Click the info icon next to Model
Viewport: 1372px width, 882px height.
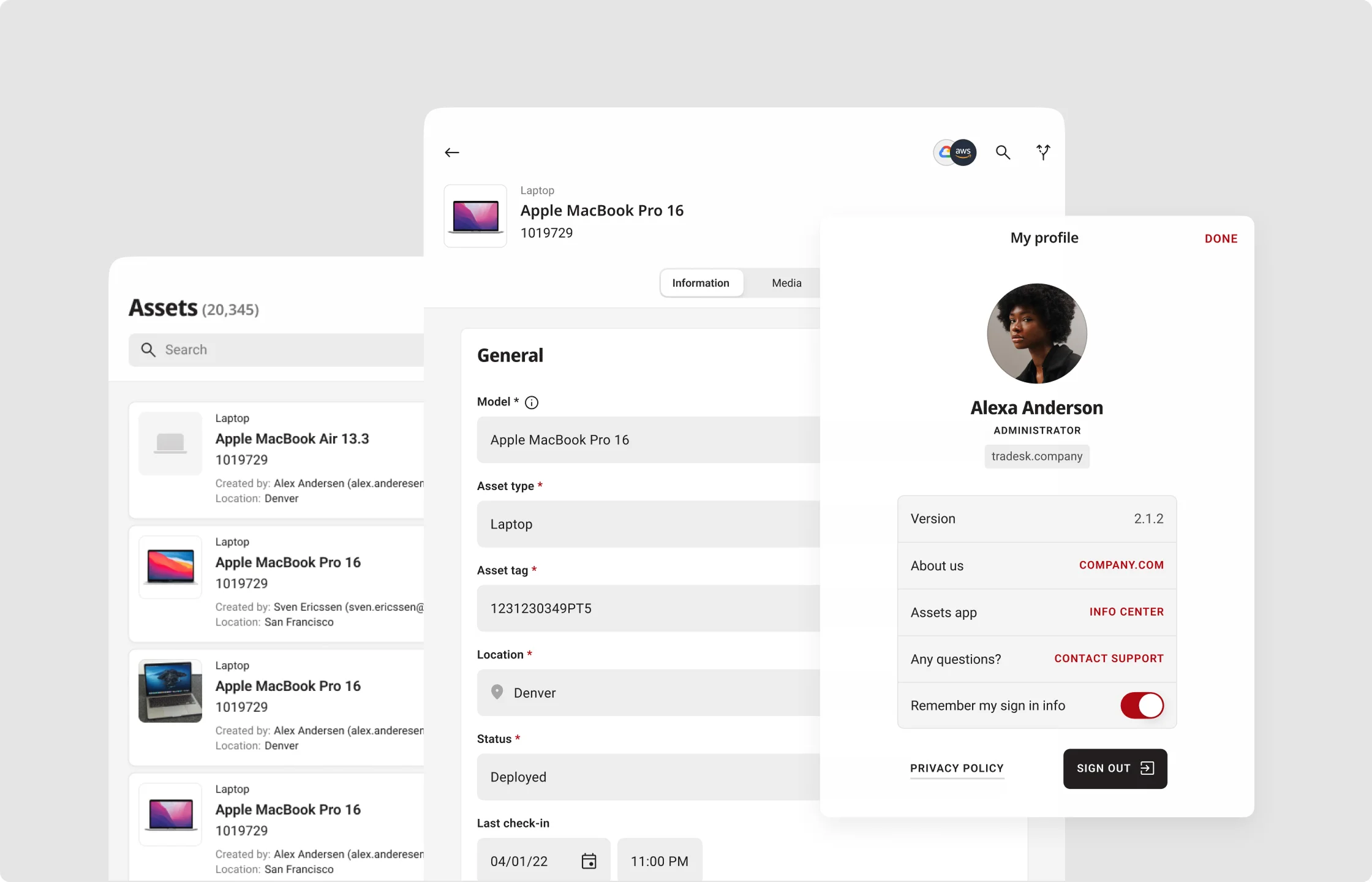532,402
